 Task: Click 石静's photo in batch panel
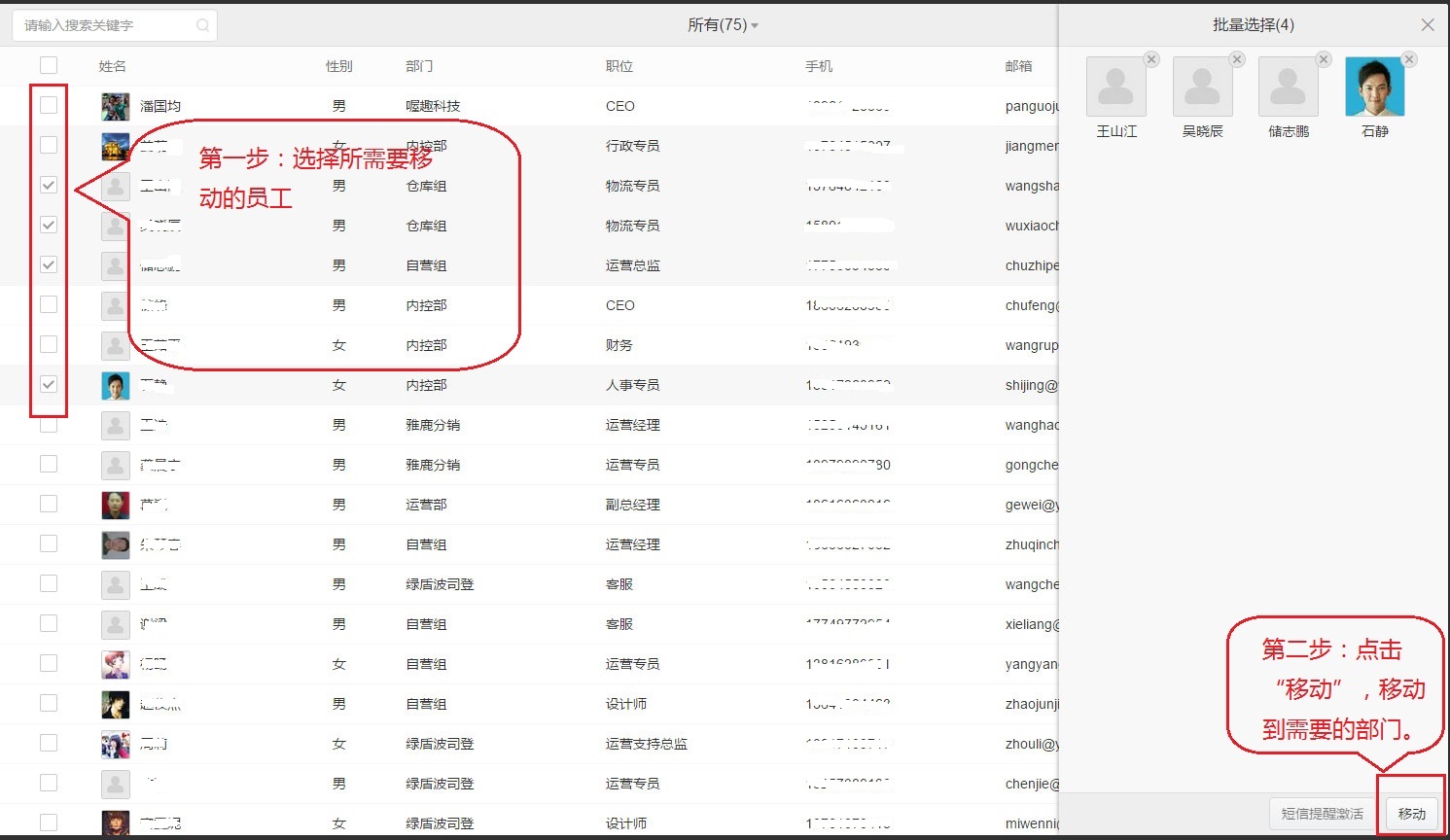[1374, 87]
